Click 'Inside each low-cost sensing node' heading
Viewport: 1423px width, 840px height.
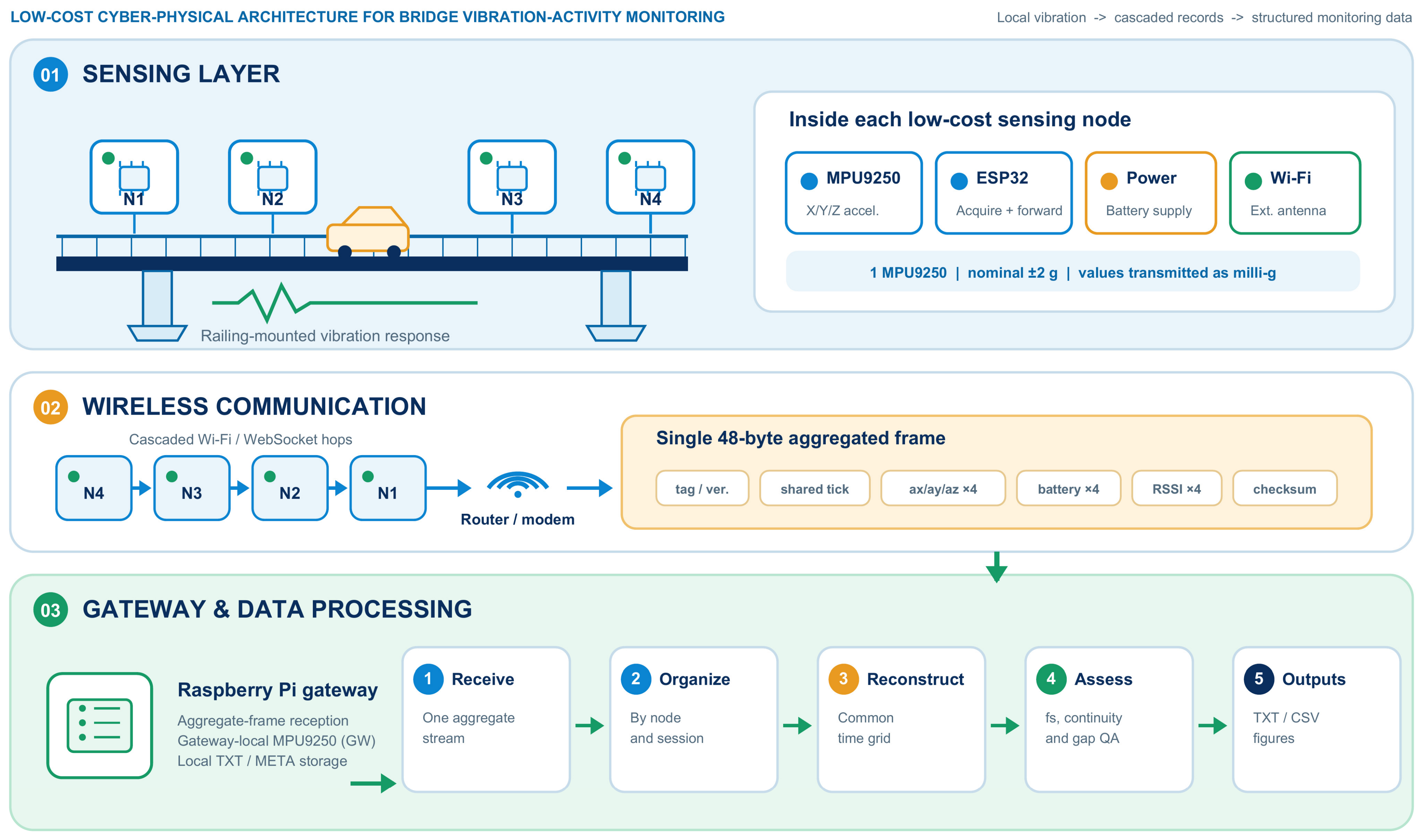coord(960,119)
